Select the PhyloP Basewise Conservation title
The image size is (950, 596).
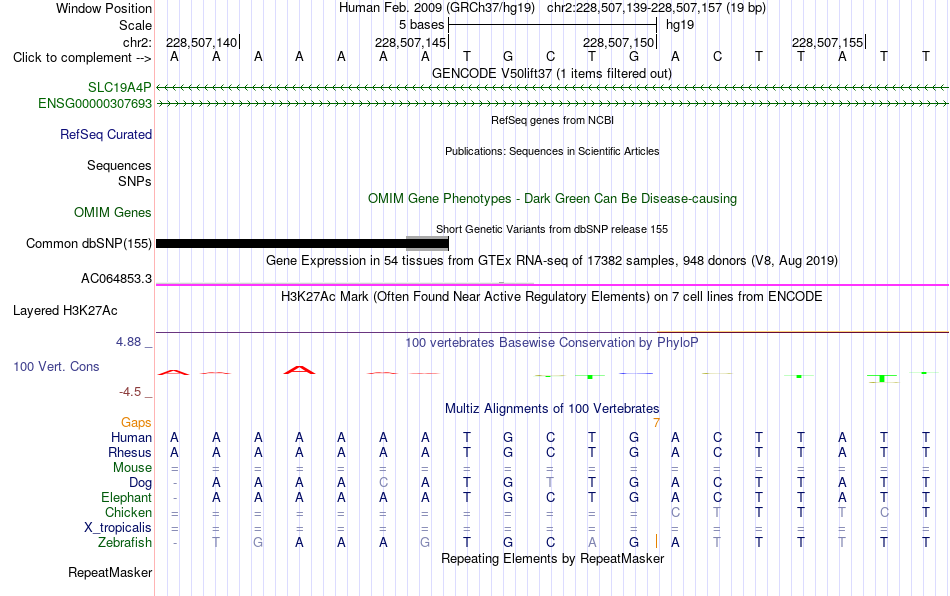pyautogui.click(x=552, y=343)
